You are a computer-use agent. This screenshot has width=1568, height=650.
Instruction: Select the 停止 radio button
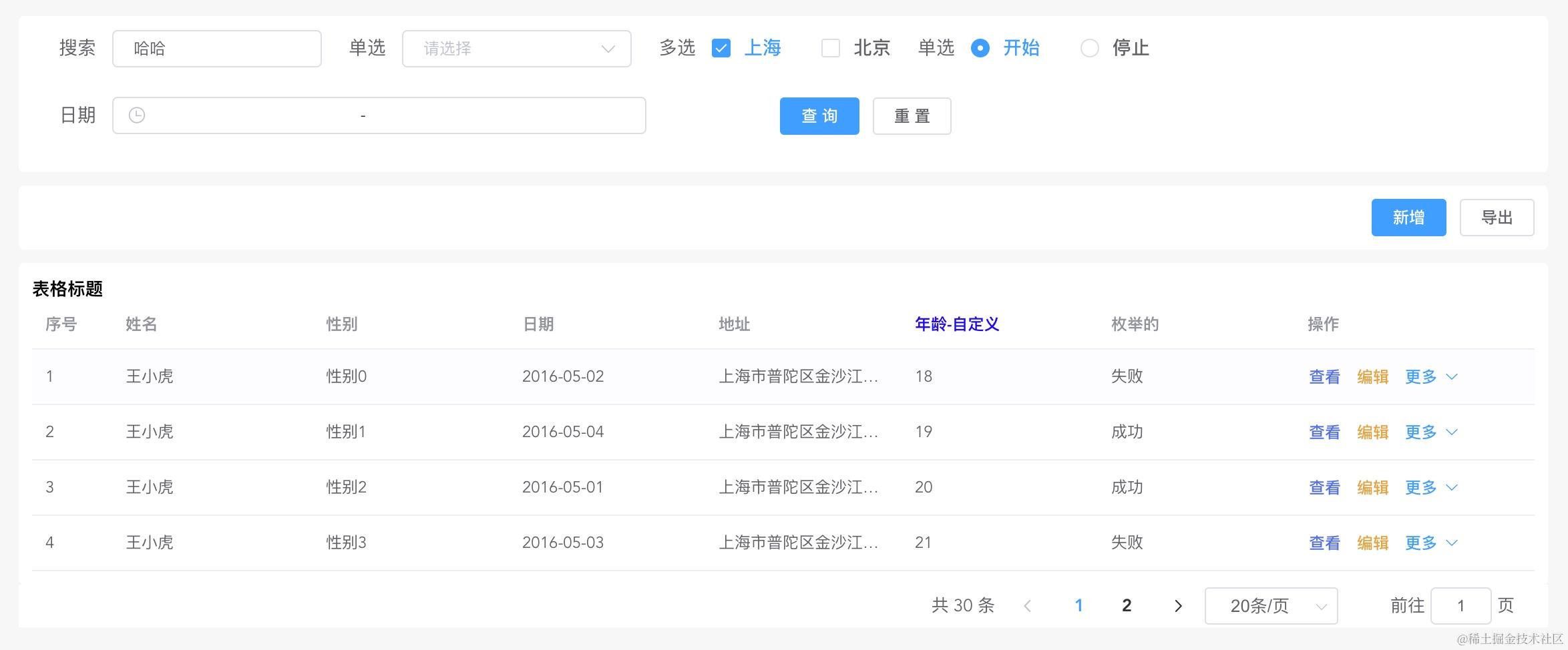tap(1090, 48)
